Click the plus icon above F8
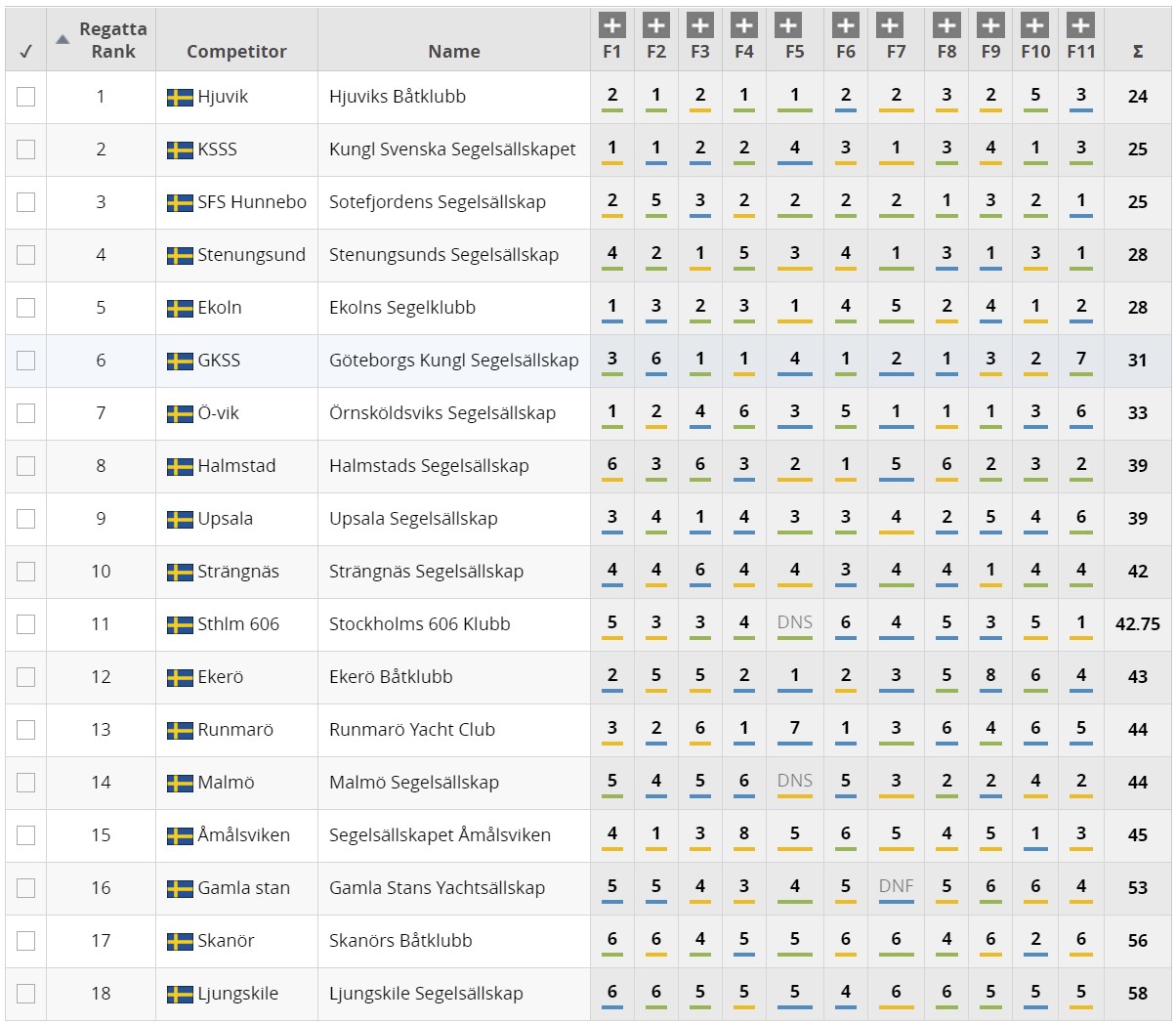This screenshot has height=1023, width=1176. pyautogui.click(x=946, y=25)
